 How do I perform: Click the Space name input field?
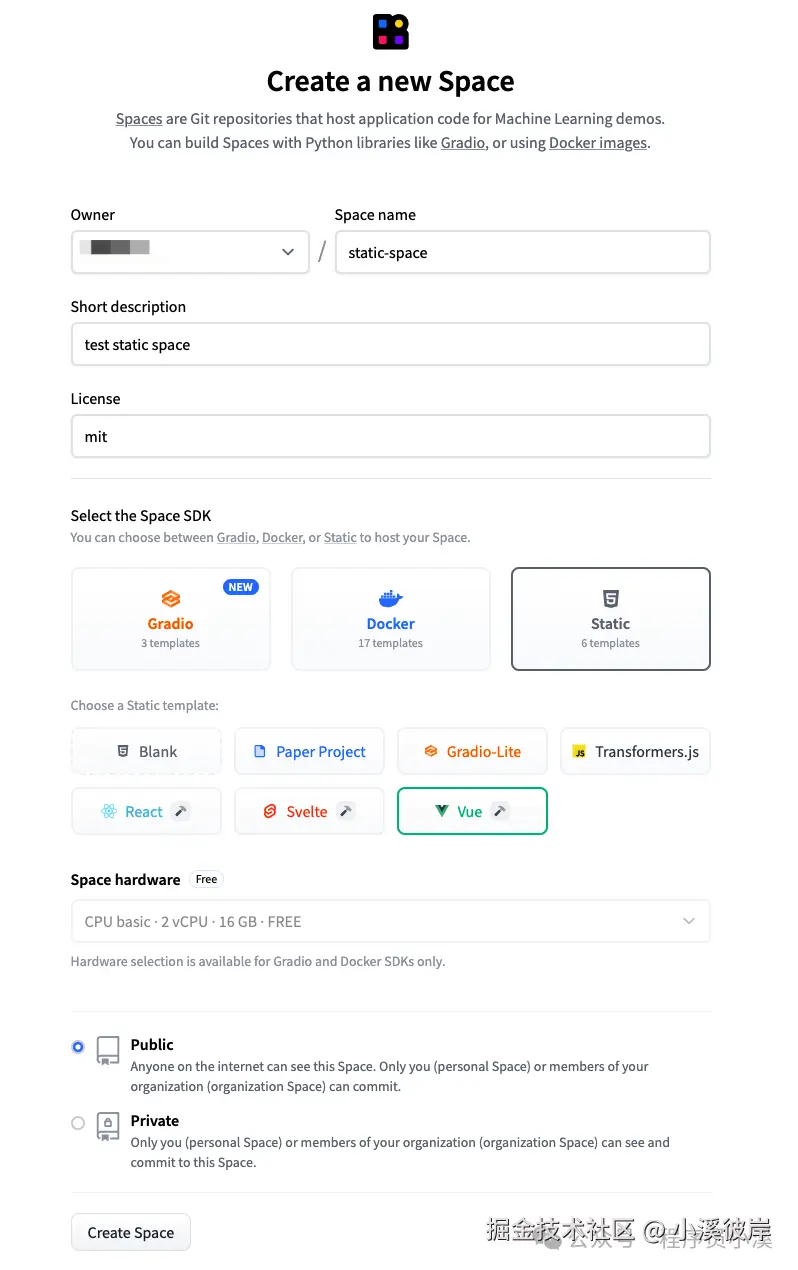(x=522, y=252)
